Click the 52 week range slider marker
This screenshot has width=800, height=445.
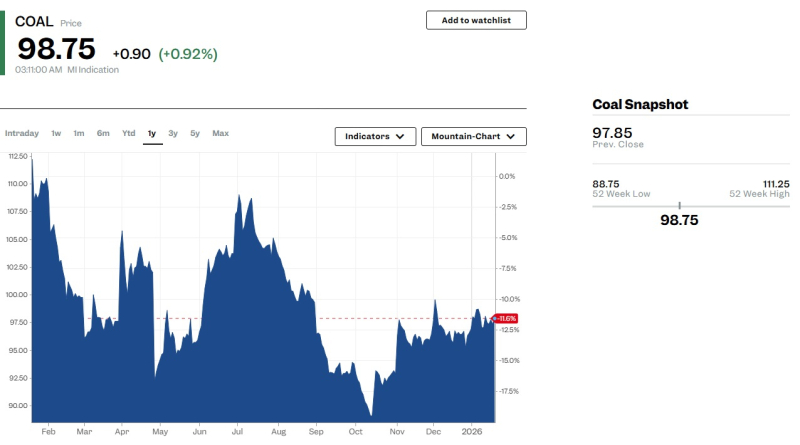pos(679,206)
